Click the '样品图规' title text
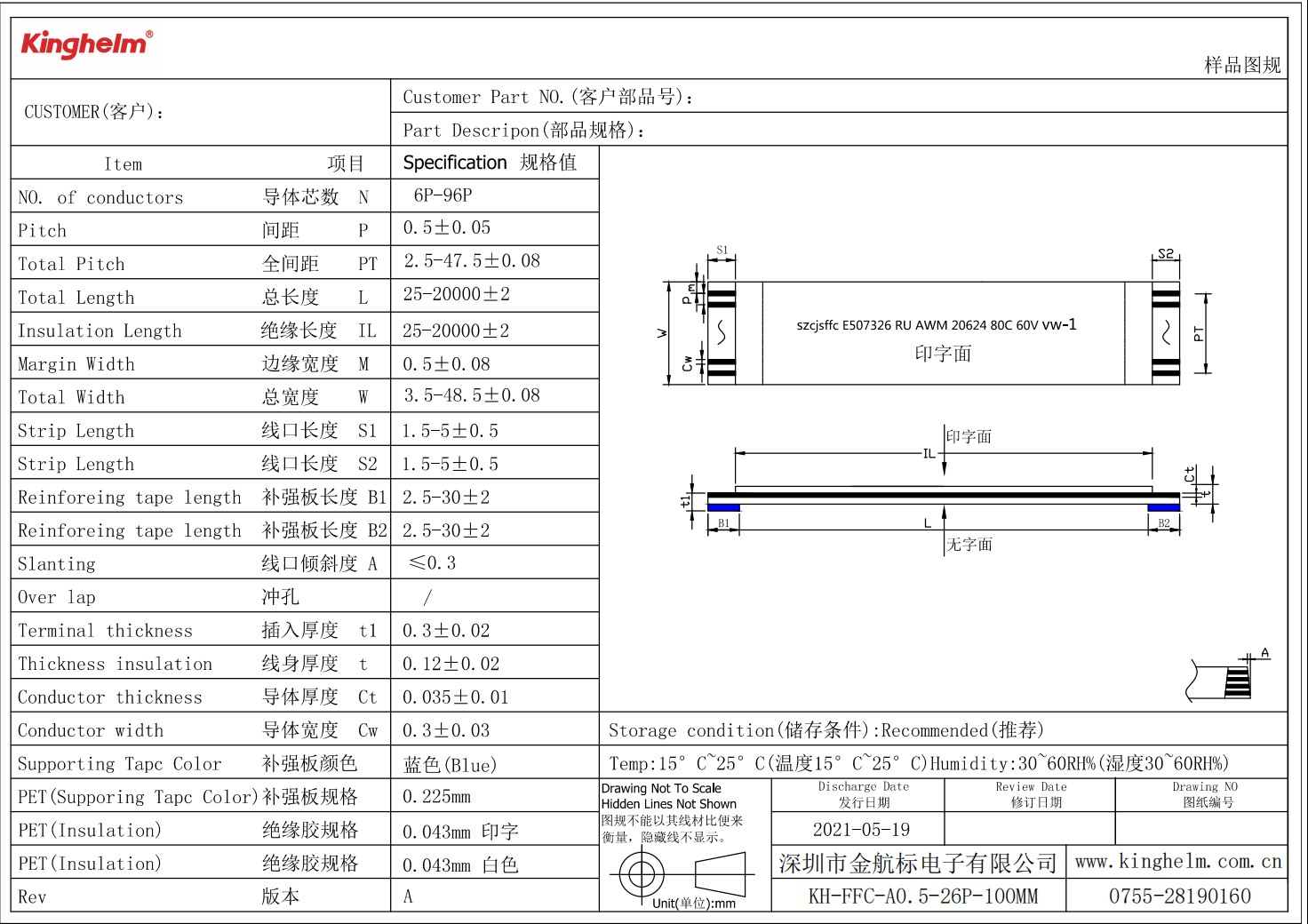 1242,65
